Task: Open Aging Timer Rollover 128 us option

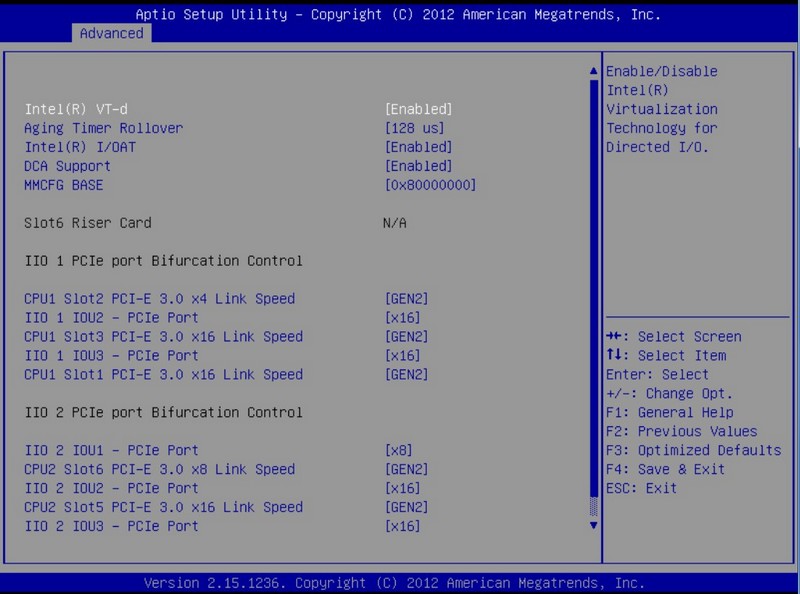Action: [415, 128]
